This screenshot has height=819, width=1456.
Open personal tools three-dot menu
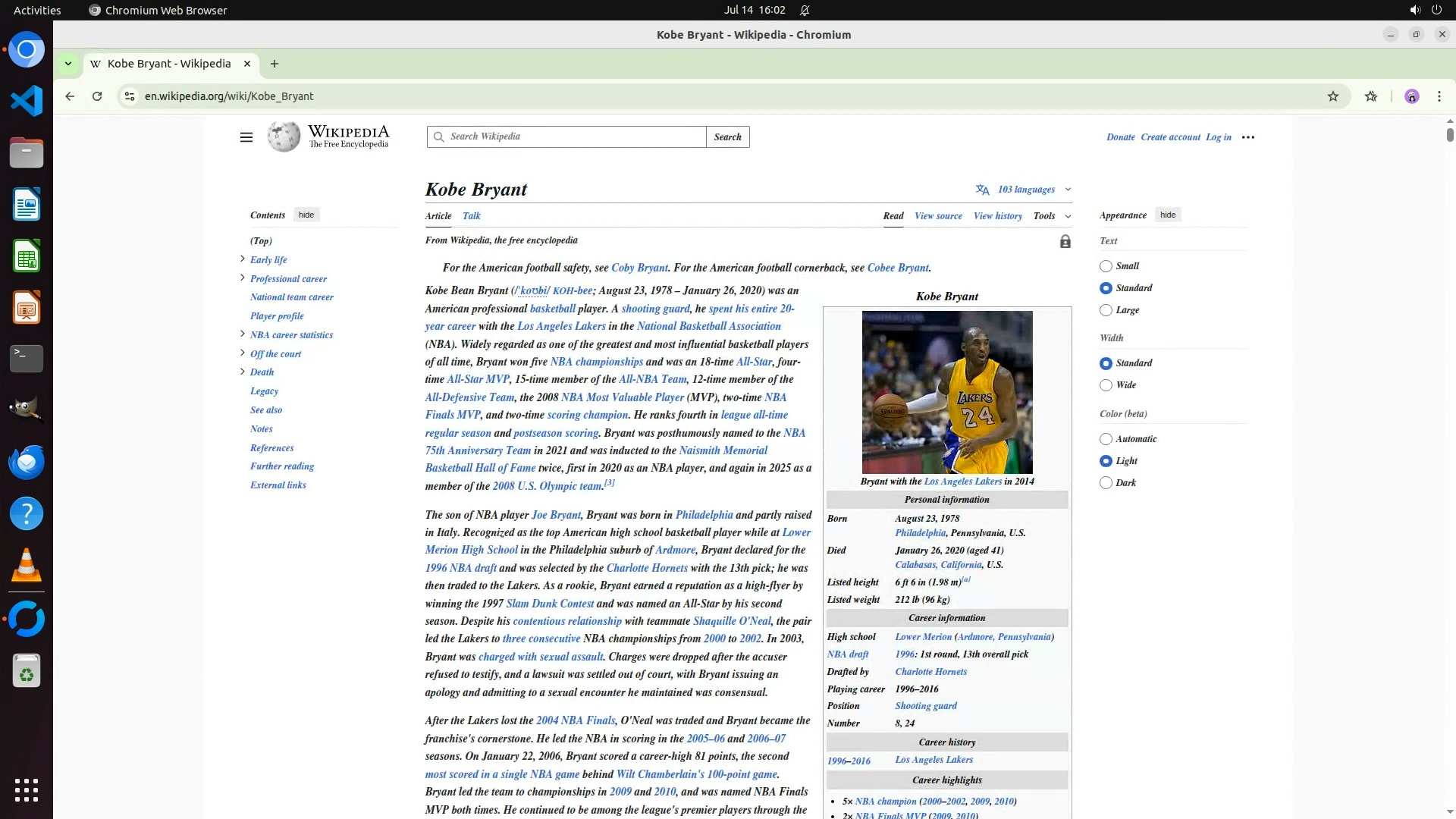(1247, 137)
